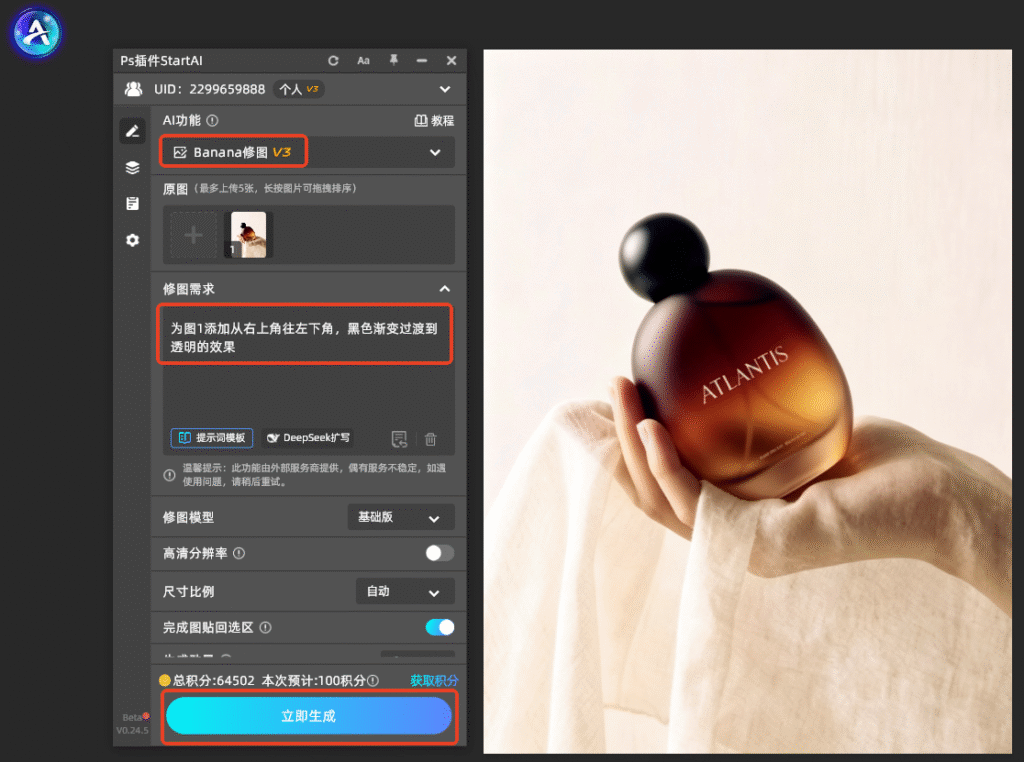Minimize the StartAI plugin panel
1024x762 pixels.
point(422,61)
